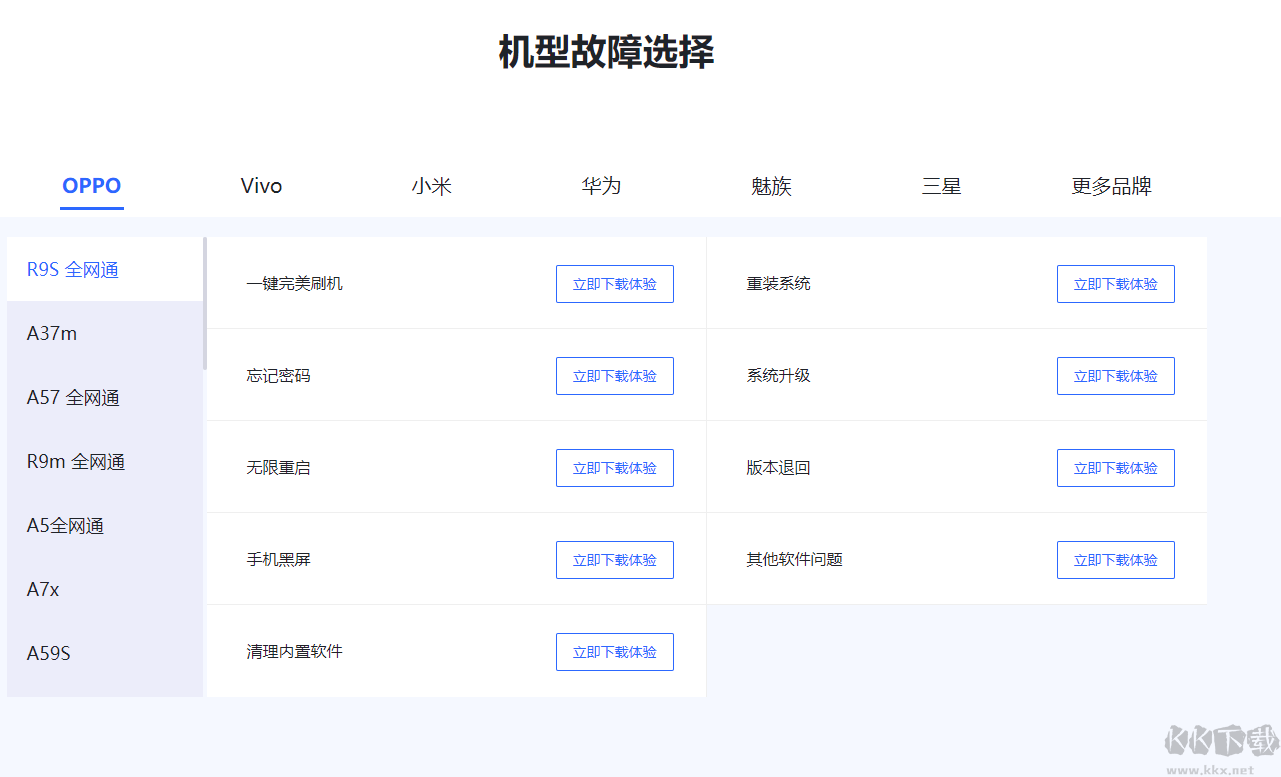The width and height of the screenshot is (1281, 777).
Task: Choose the A37m phone model
Action: click(x=105, y=333)
